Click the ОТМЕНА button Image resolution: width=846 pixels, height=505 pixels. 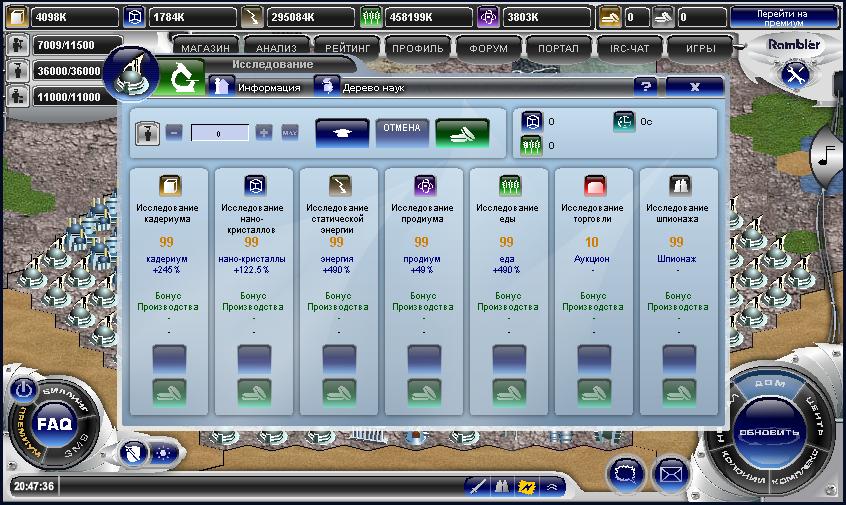[x=402, y=132]
